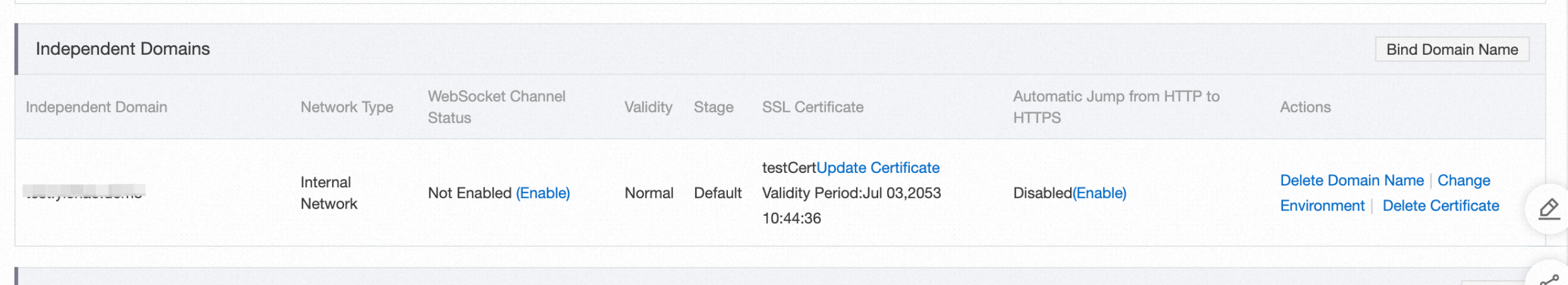Click the Actions column header
This screenshot has height=285, width=1568.
[x=1304, y=107]
